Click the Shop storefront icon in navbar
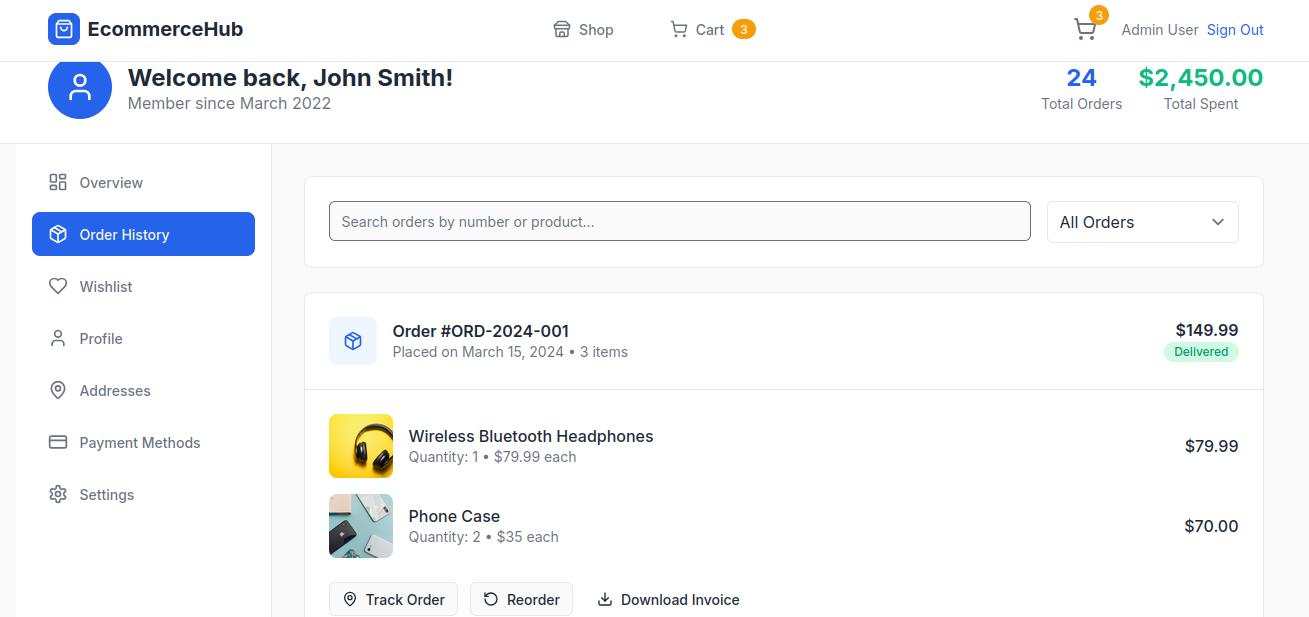1309x617 pixels. [x=562, y=30]
